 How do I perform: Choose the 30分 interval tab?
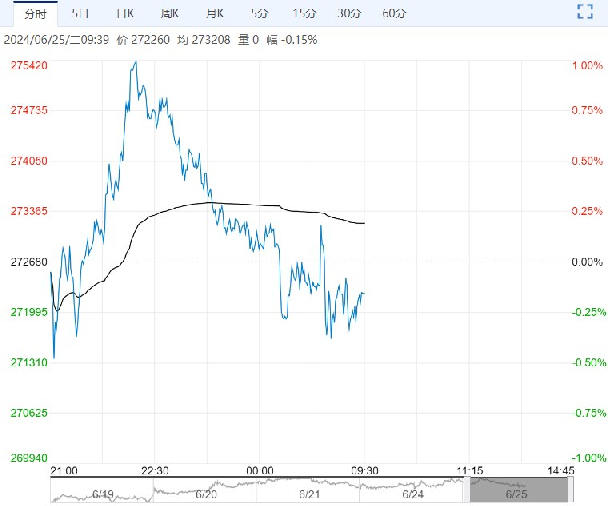349,13
